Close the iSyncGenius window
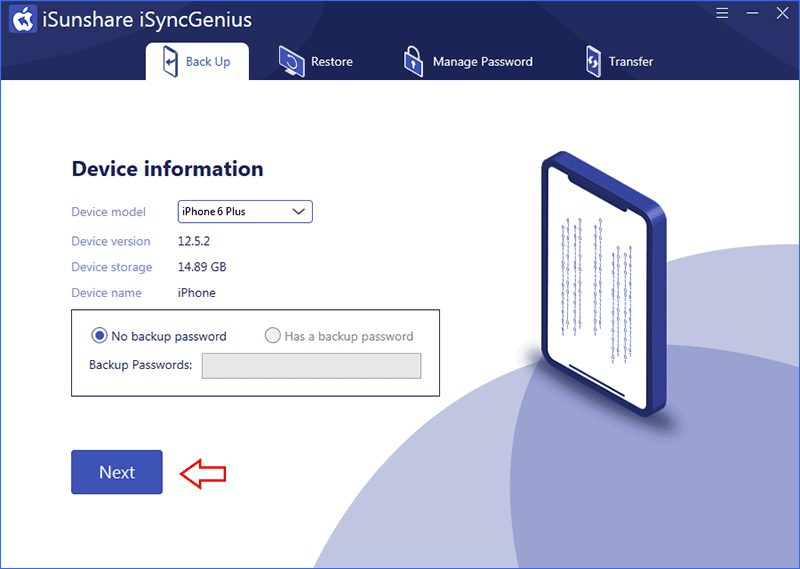This screenshot has width=800, height=569. pos(782,13)
